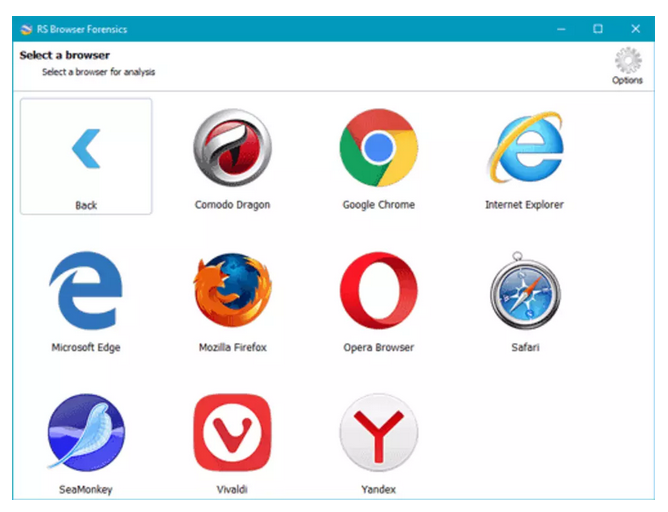
Task: Choose the Google Chrome icon for analysis
Action: point(379,148)
